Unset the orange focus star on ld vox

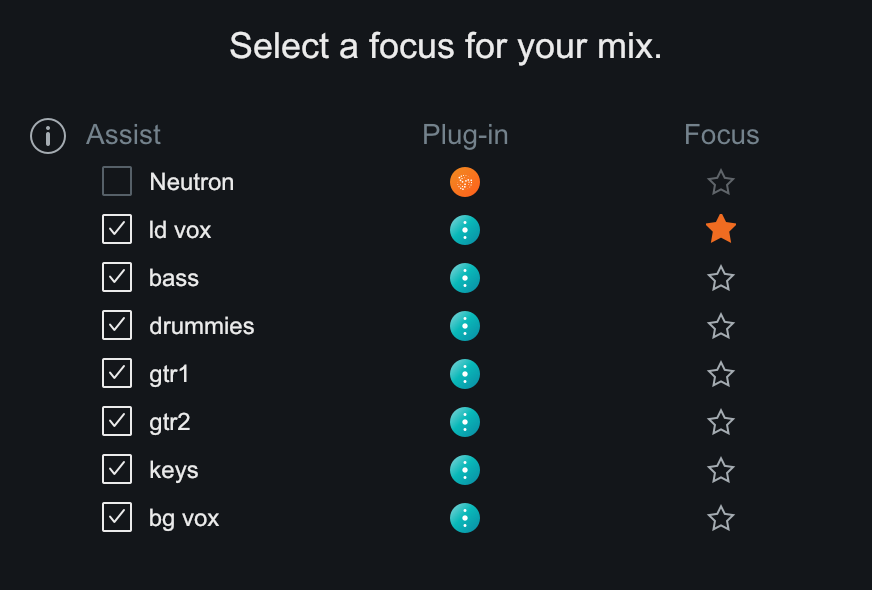[721, 229]
